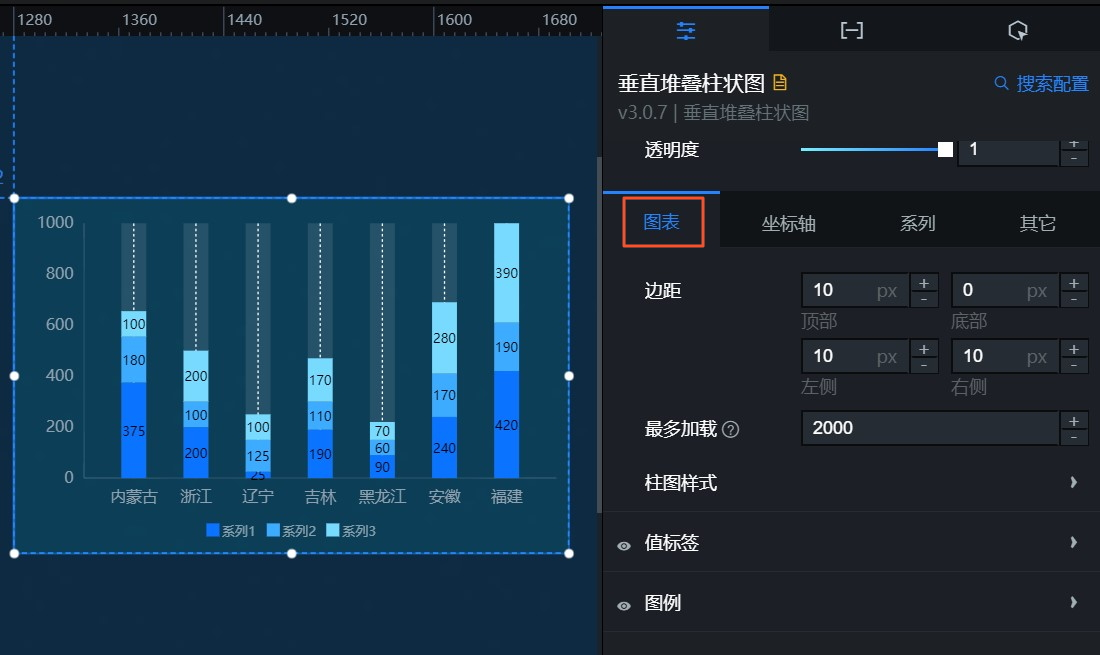
Task: Open the configuration panel via the sliders icon
Action: (x=686, y=30)
